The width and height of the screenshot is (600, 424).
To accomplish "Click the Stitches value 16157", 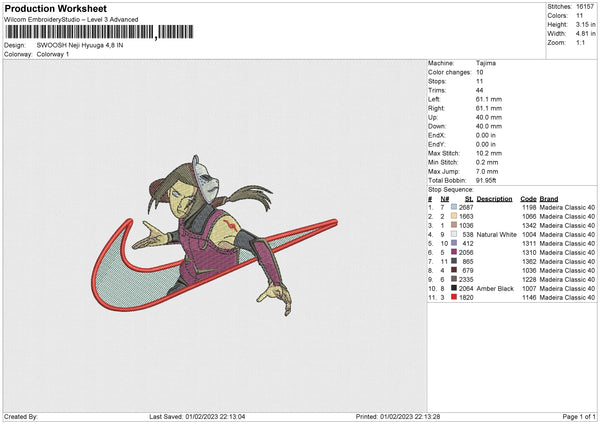I will 585,7.
